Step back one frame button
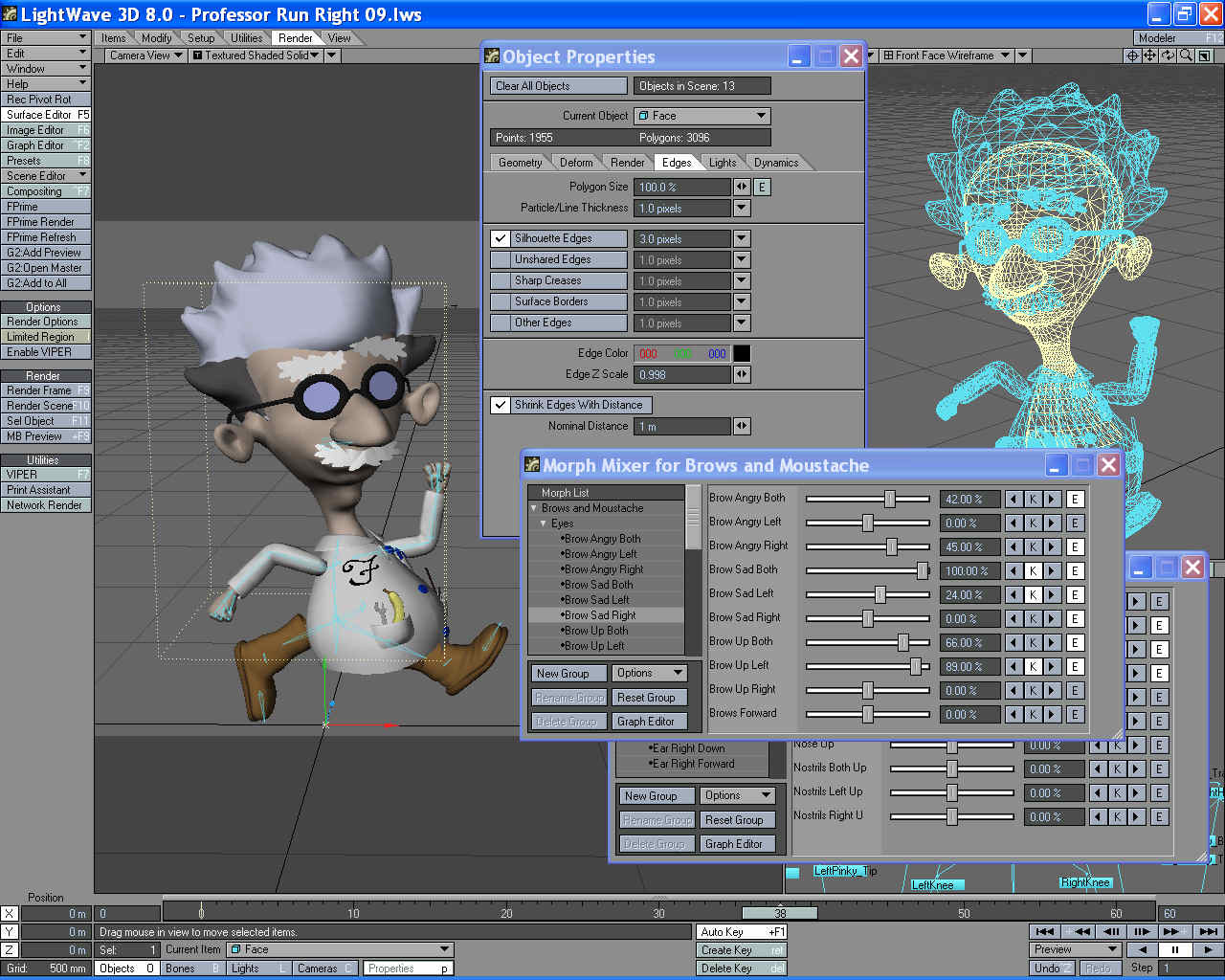This screenshot has height=980, width=1225. (1111, 931)
